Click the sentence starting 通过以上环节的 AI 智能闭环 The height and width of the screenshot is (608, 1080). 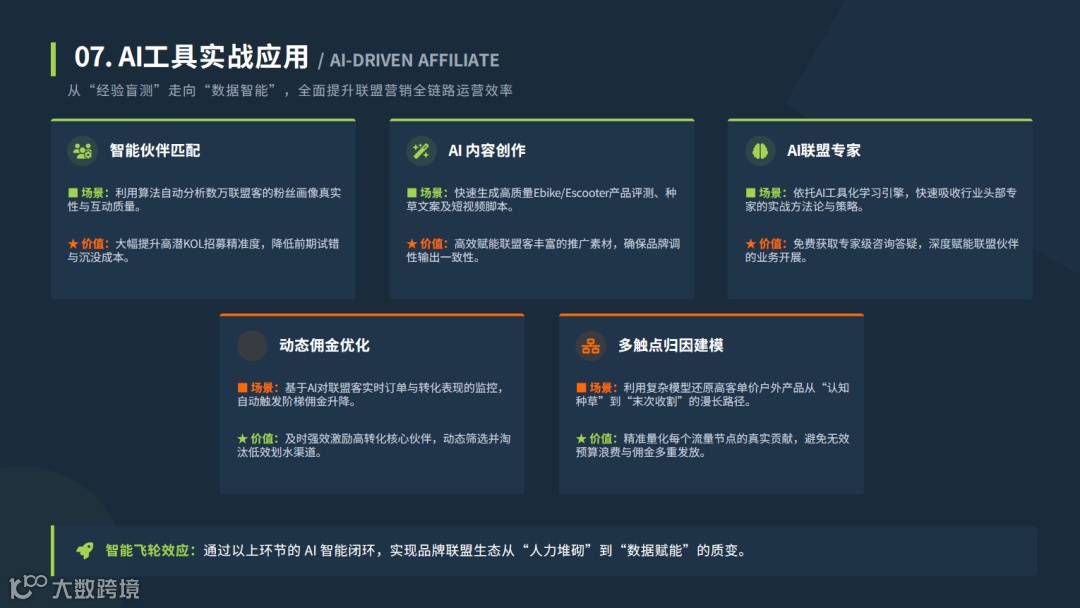click(475, 551)
